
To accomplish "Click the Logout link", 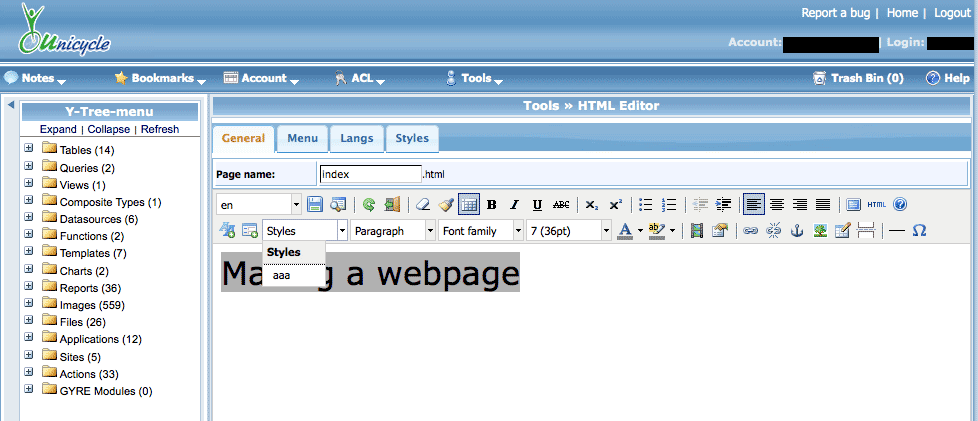I will tap(952, 13).
